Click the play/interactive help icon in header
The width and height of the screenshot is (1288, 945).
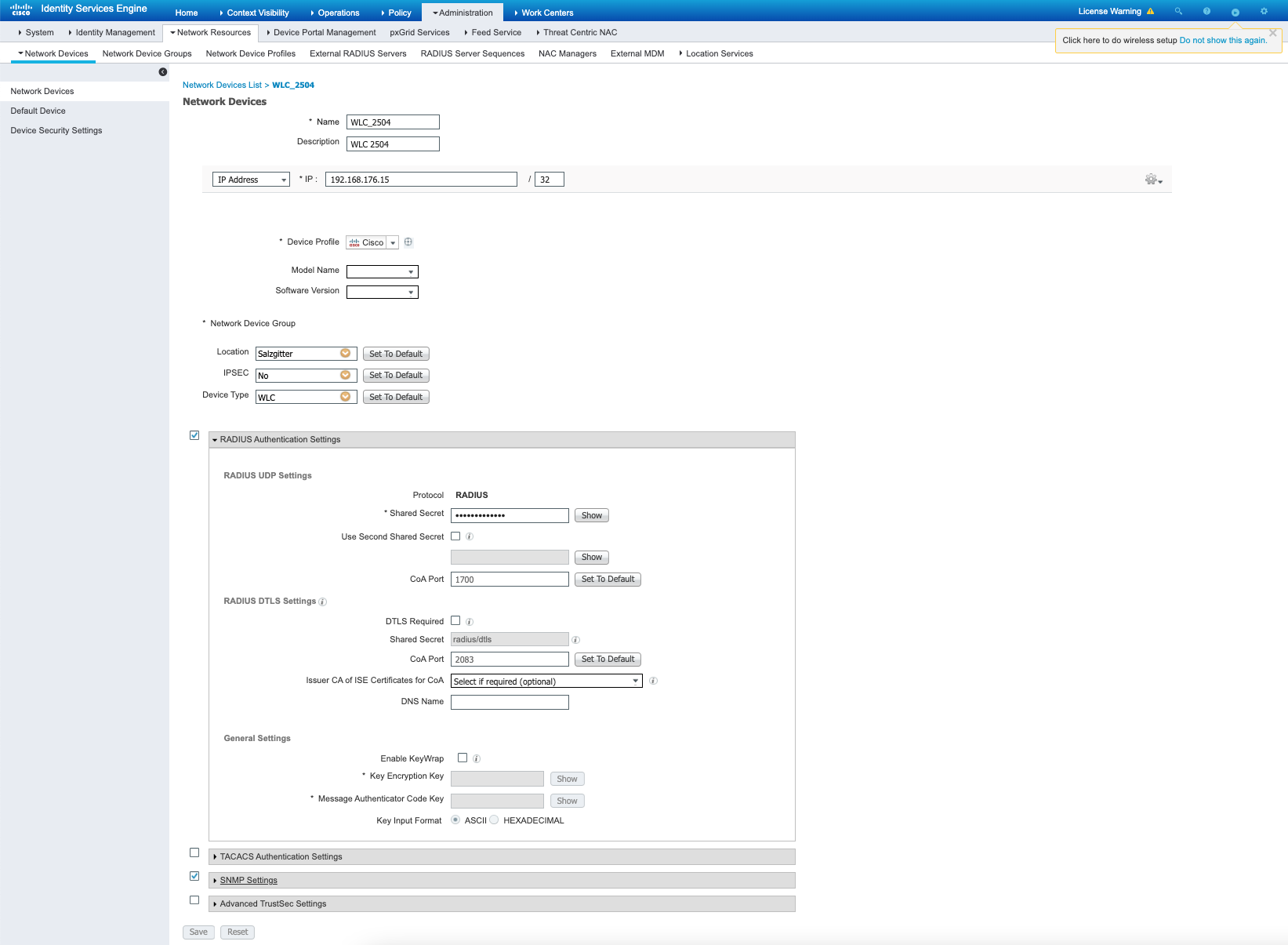click(1235, 12)
